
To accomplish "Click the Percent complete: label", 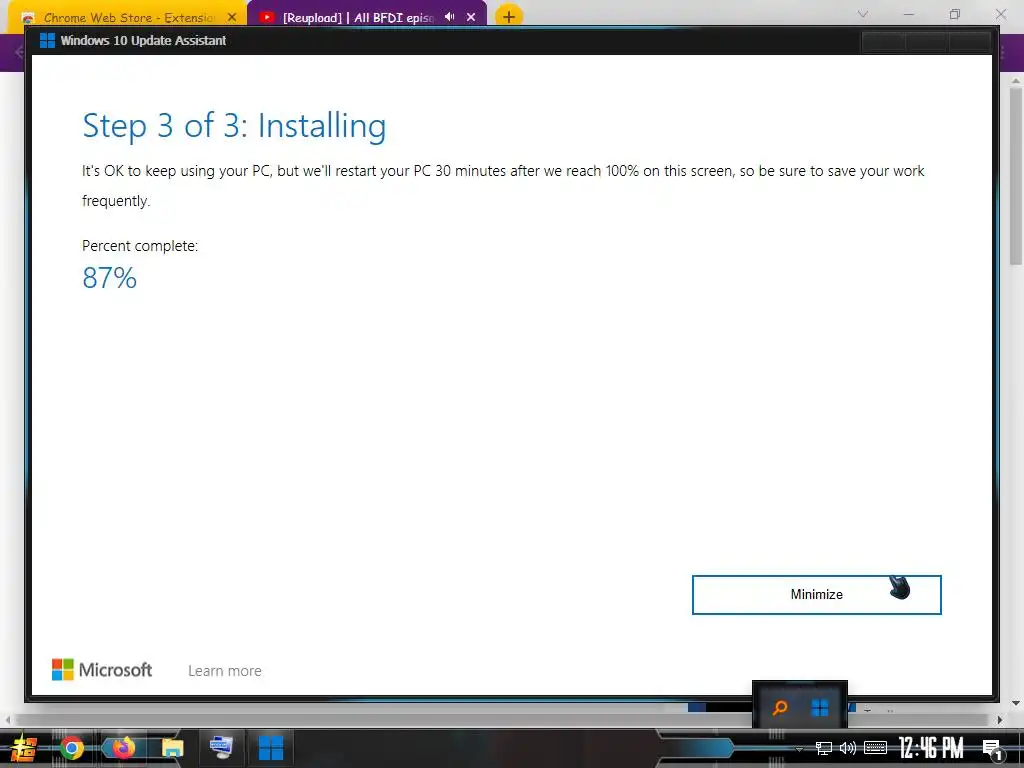I will (140, 246).
